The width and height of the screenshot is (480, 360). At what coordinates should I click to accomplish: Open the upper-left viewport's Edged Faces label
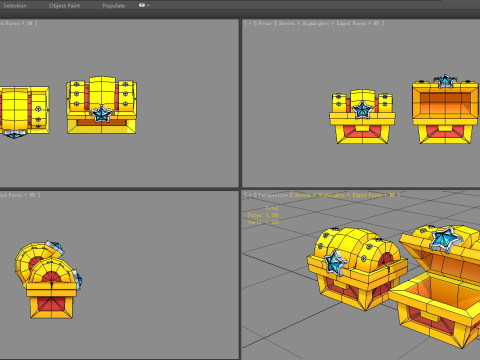[x=16, y=23]
